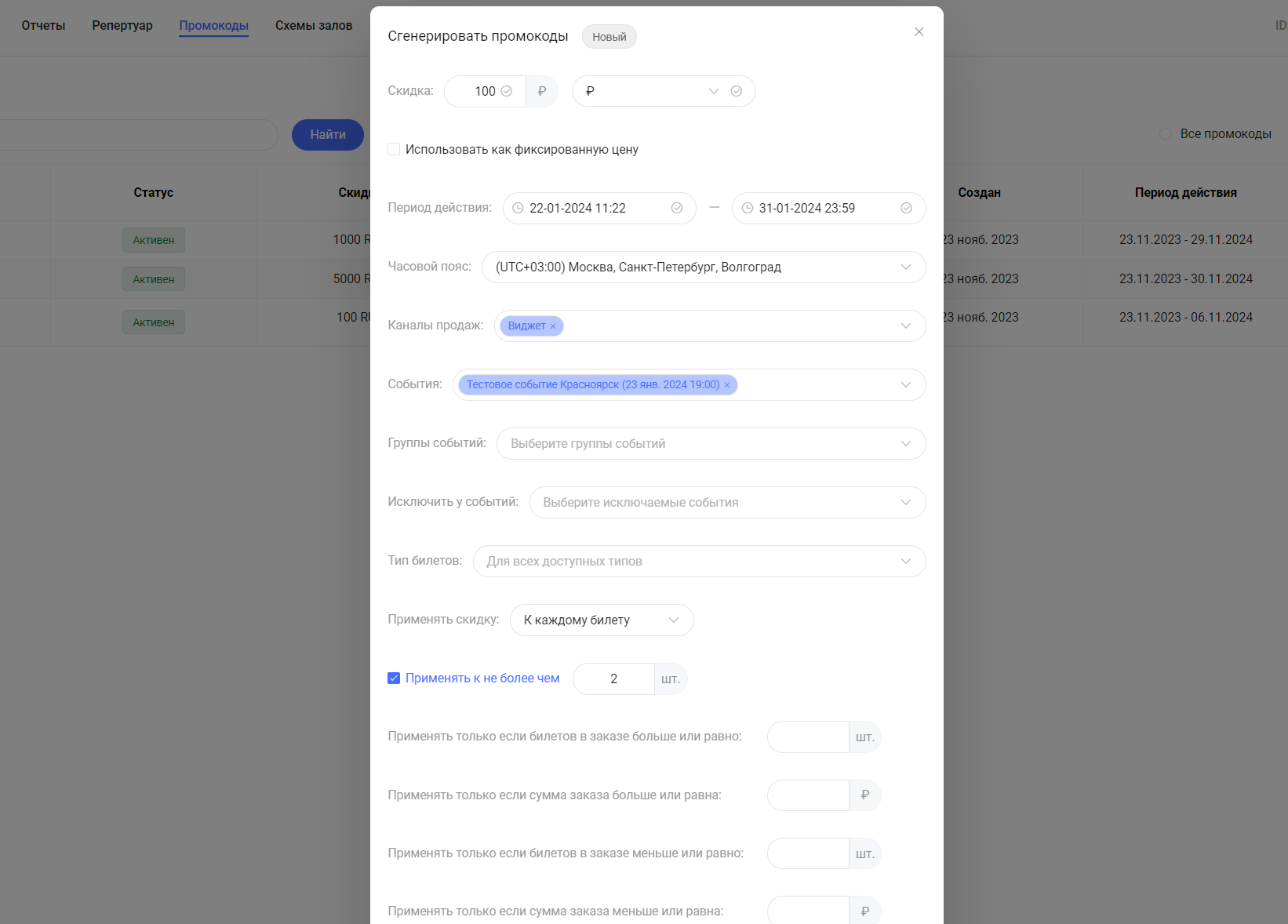This screenshot has height=924, width=1288.
Task: Click the Найти search button
Action: 328,135
